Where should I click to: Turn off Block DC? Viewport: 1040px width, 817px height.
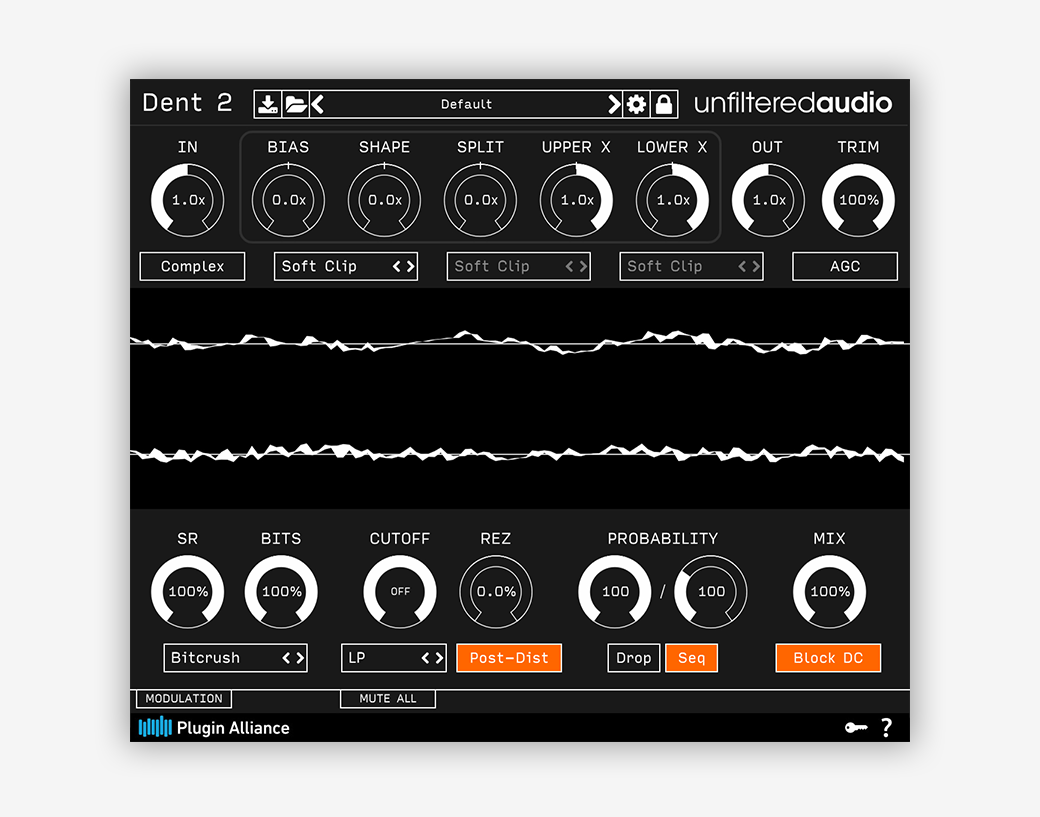click(828, 658)
